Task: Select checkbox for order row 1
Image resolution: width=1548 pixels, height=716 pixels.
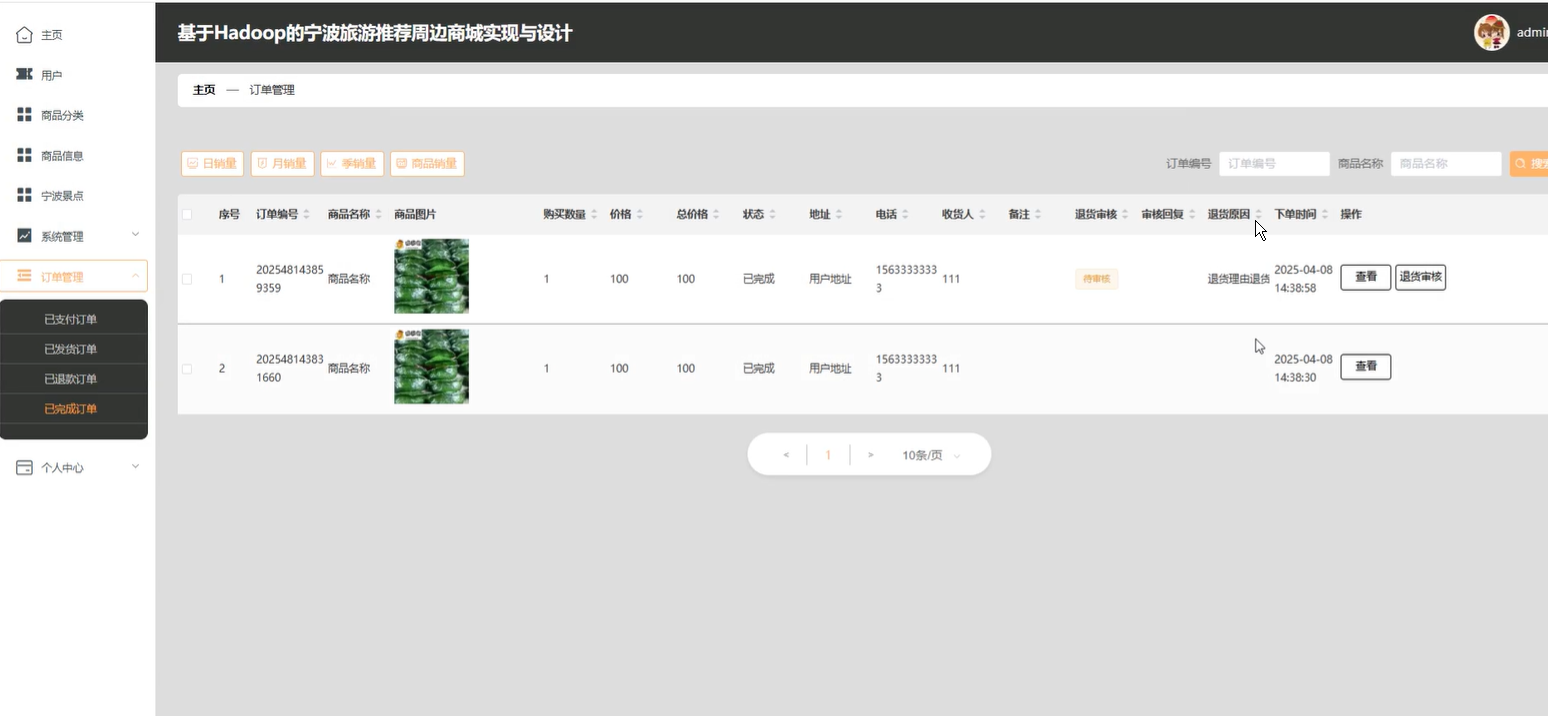Action: click(187, 279)
